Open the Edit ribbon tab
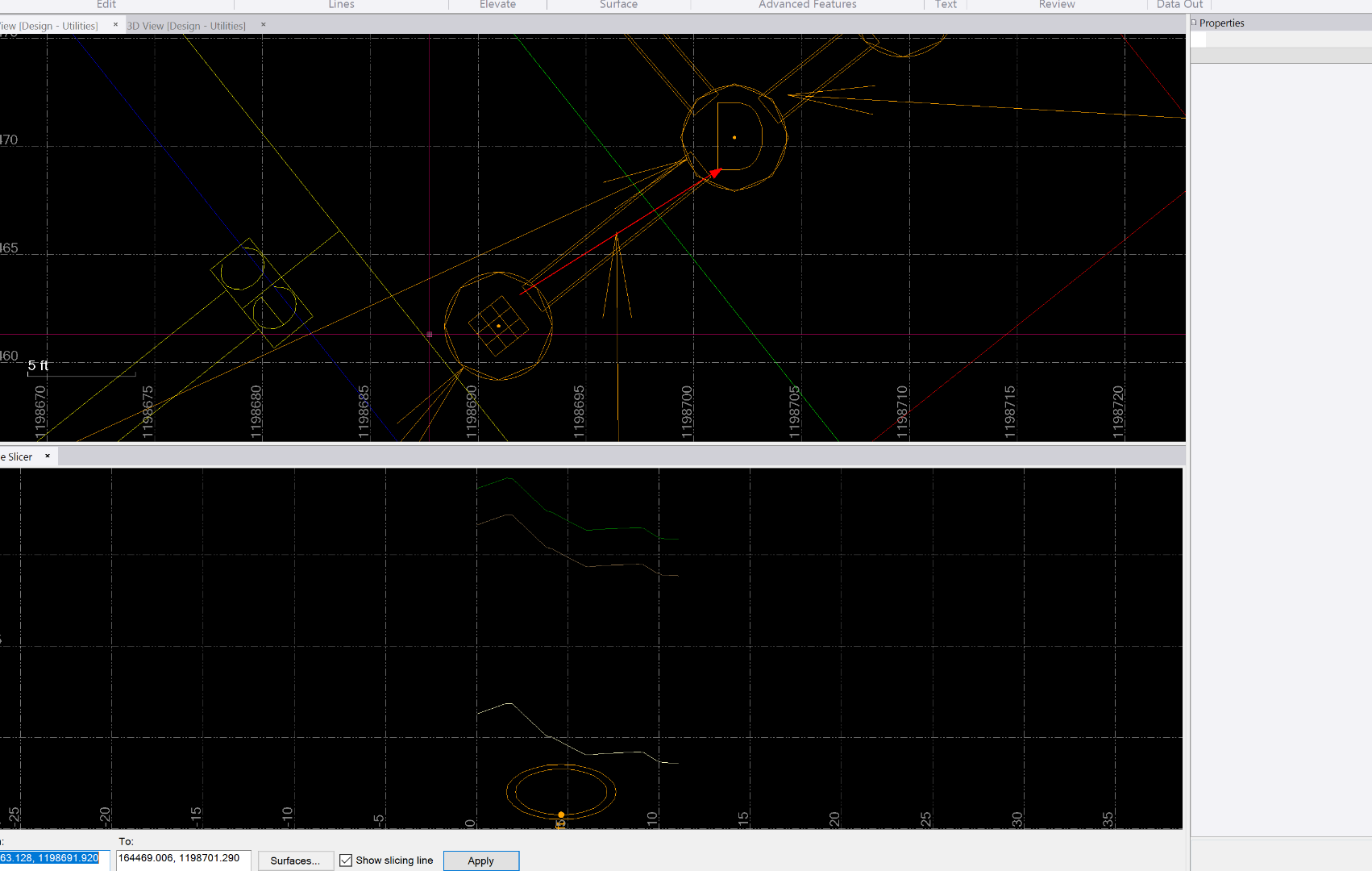 coord(106,5)
